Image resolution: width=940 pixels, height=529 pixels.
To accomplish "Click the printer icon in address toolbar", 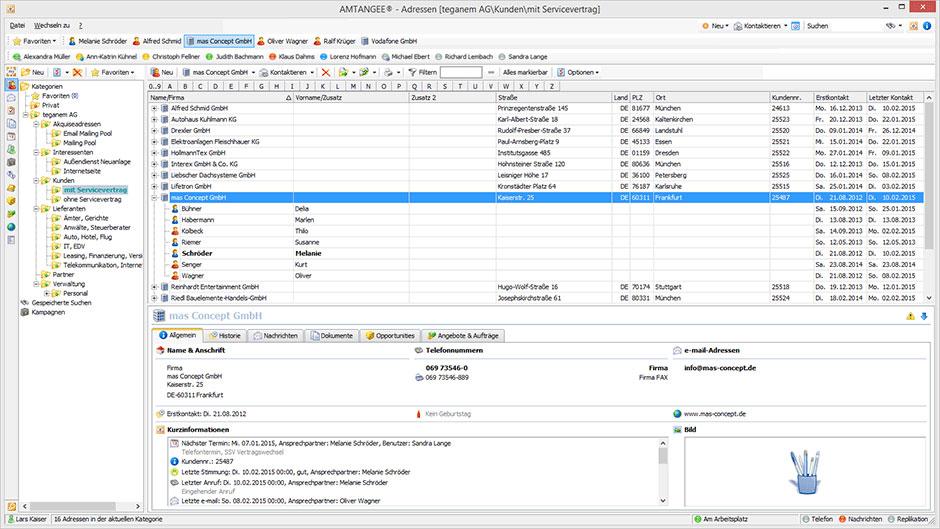I will click(388, 72).
